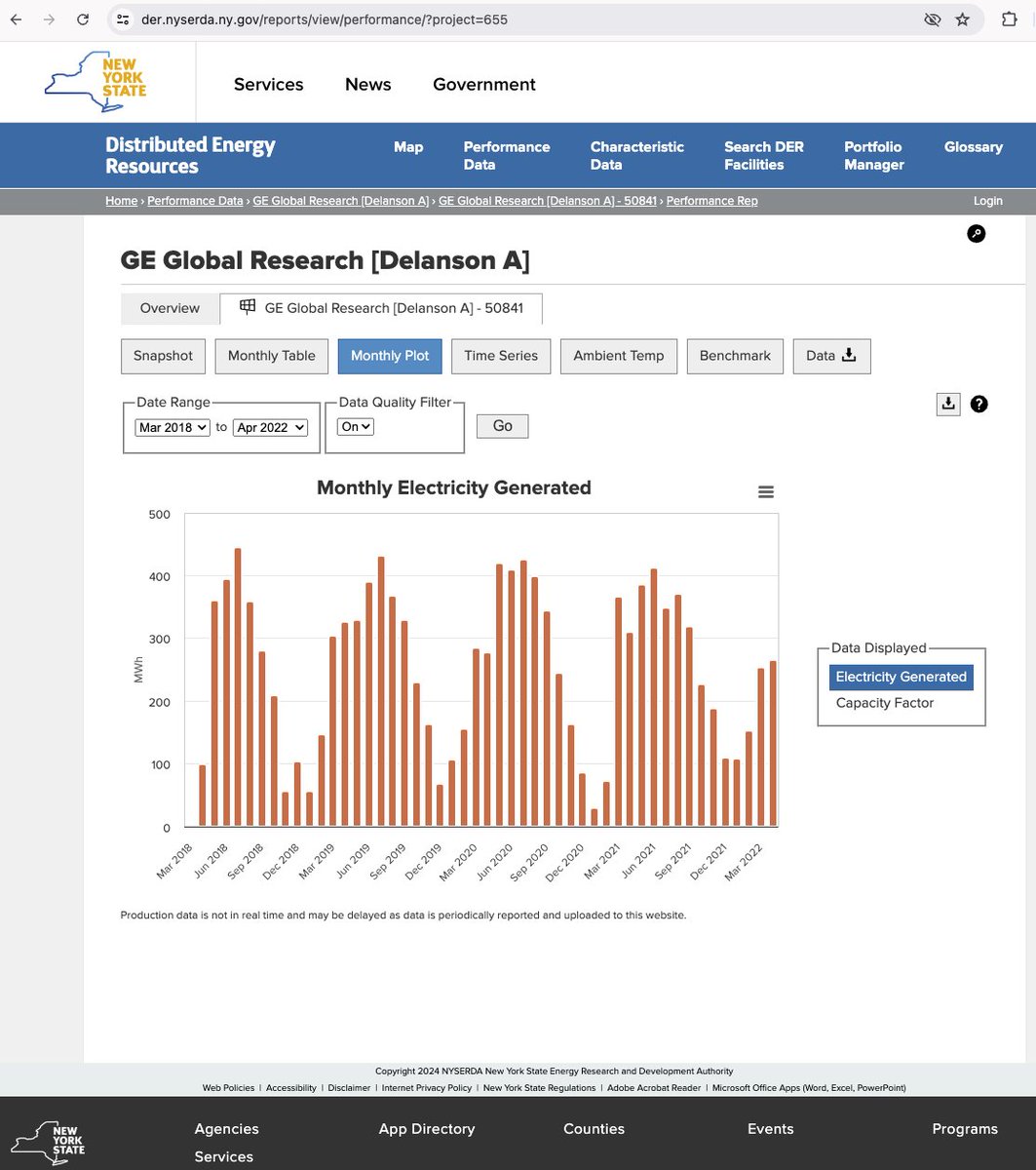Click the Accessibility footer link
Screen dimensions: 1036x1170
point(291,1088)
